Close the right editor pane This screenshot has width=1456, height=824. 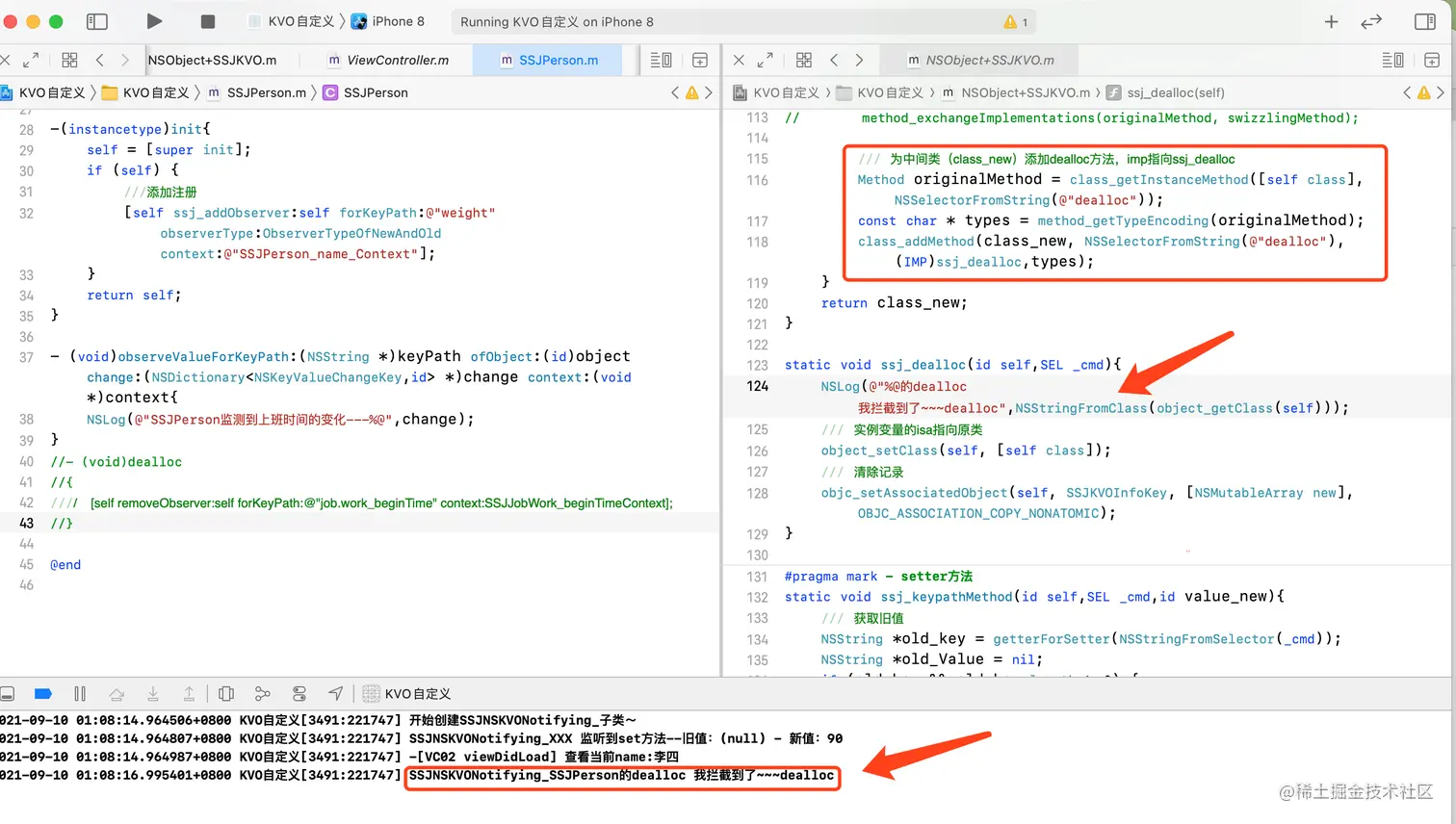739,60
